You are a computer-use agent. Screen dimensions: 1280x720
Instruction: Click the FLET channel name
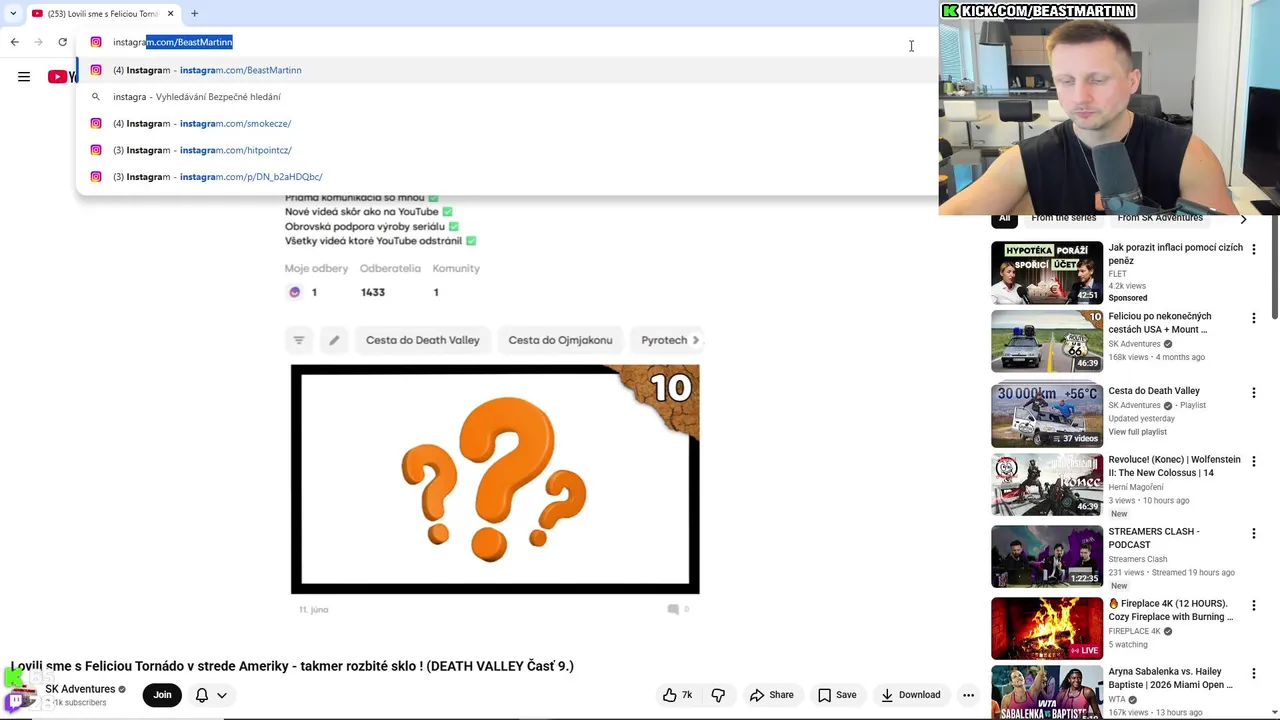[x=1117, y=274]
